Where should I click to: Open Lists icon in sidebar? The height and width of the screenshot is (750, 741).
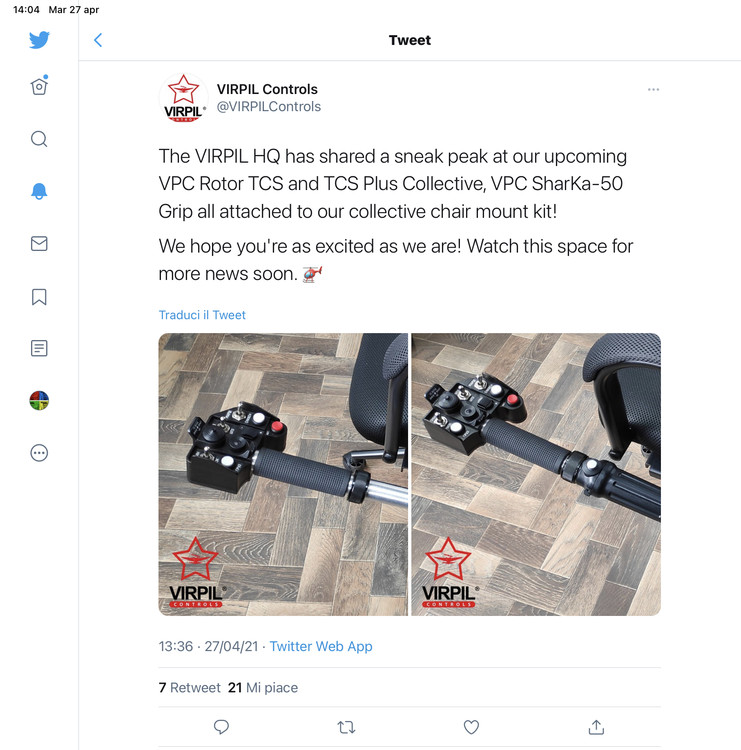coord(39,348)
